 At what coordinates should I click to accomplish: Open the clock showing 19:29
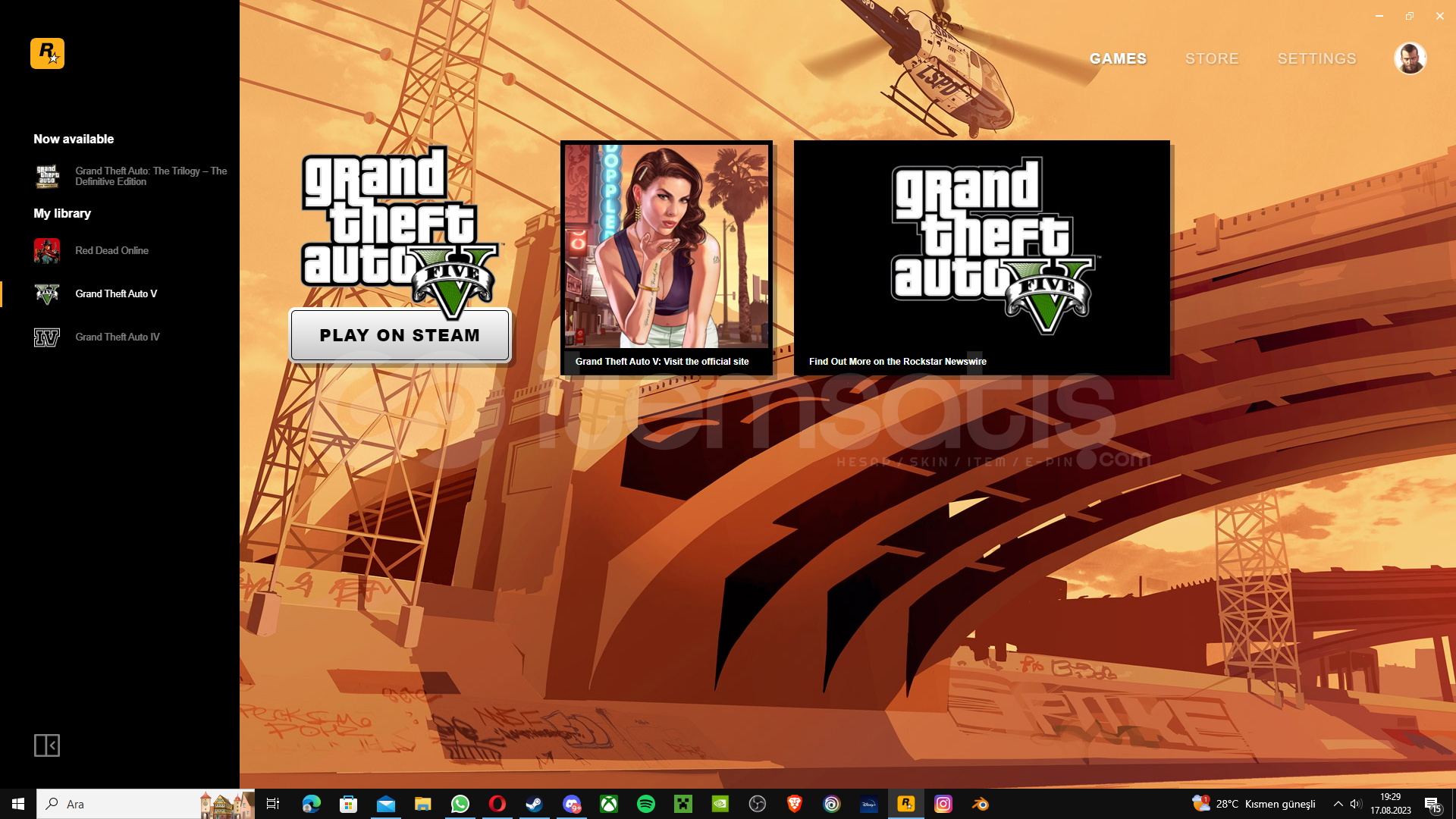(1391, 804)
